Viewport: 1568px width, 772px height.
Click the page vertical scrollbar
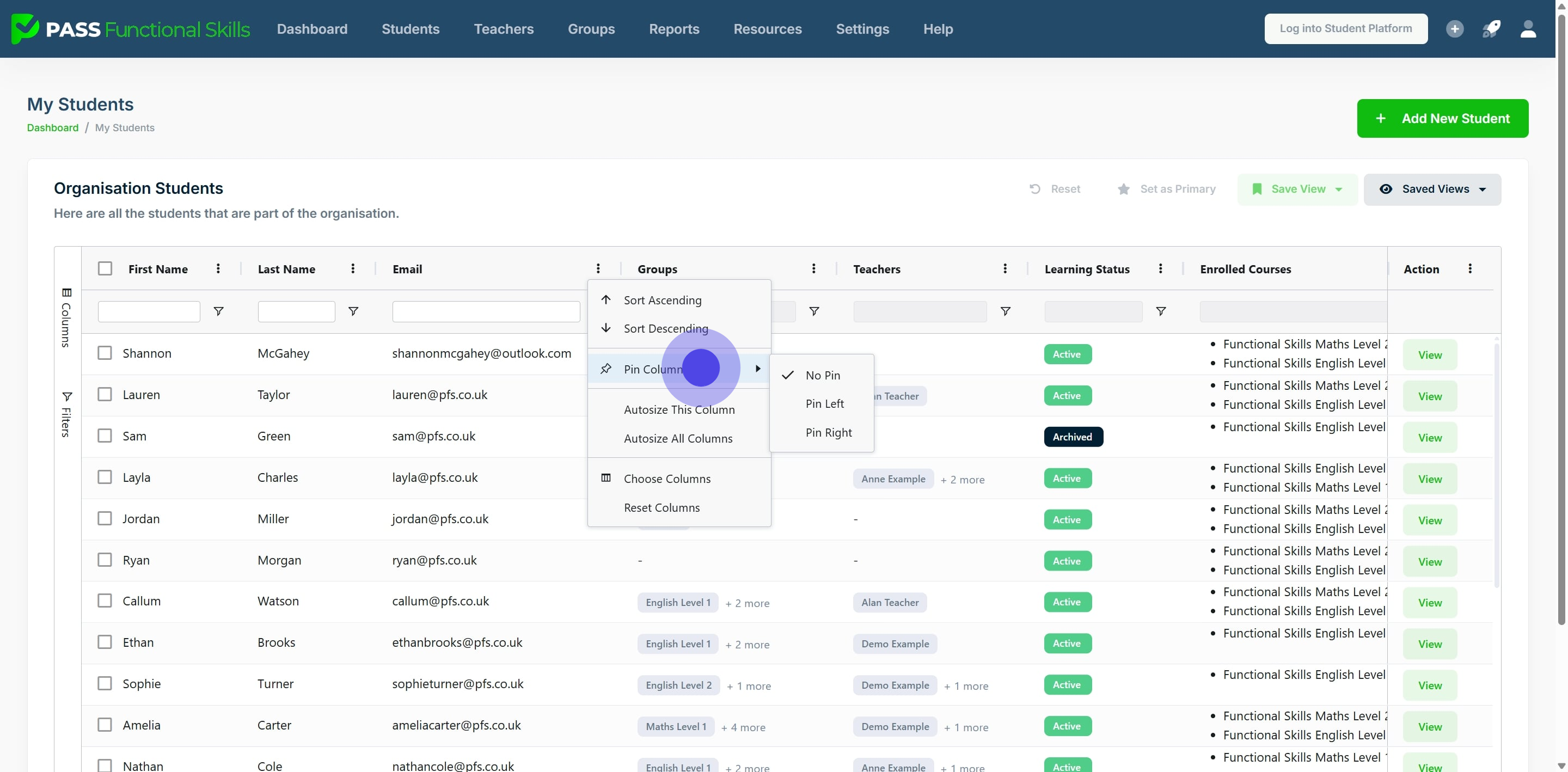1561,320
